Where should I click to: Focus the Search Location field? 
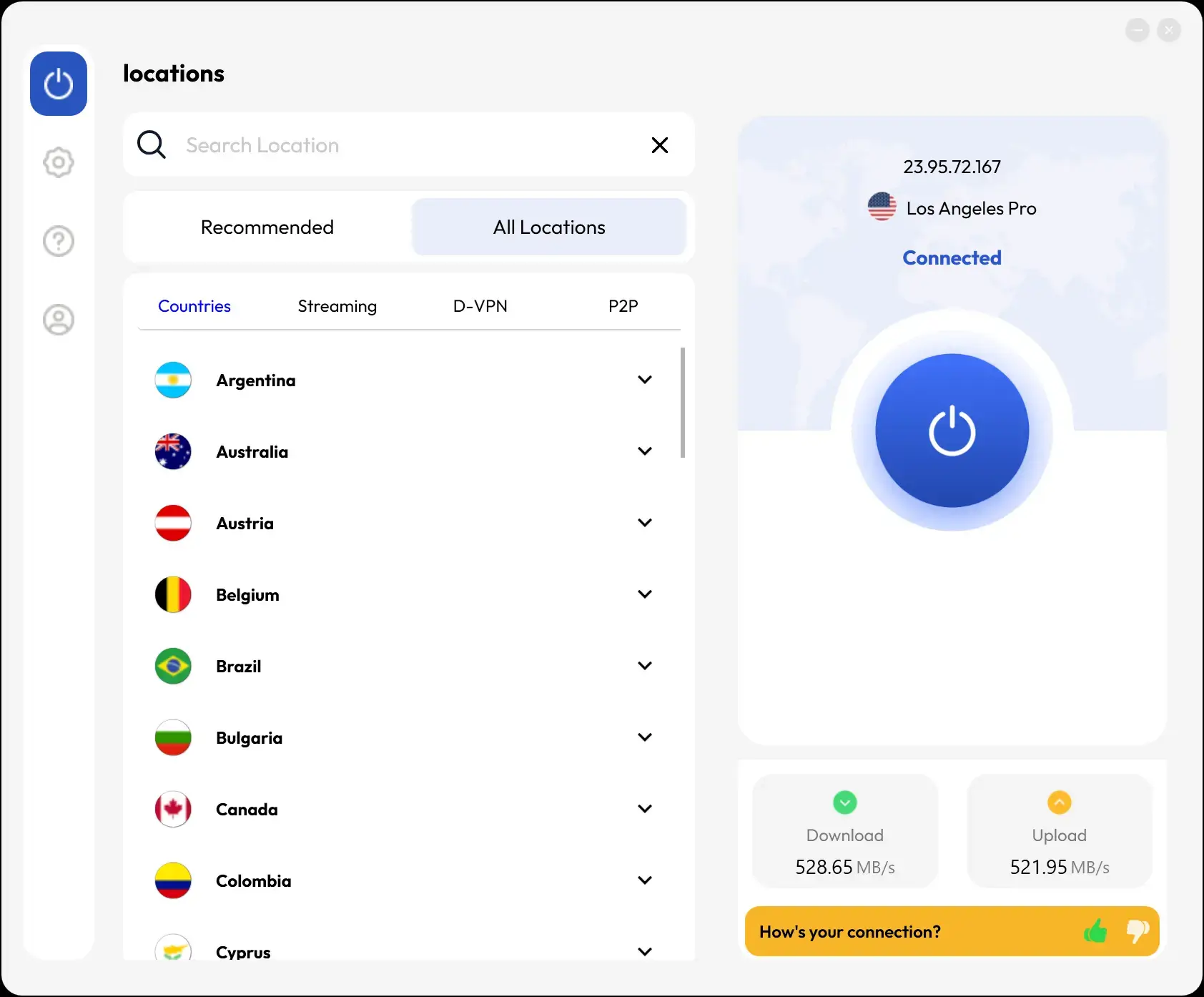click(409, 145)
